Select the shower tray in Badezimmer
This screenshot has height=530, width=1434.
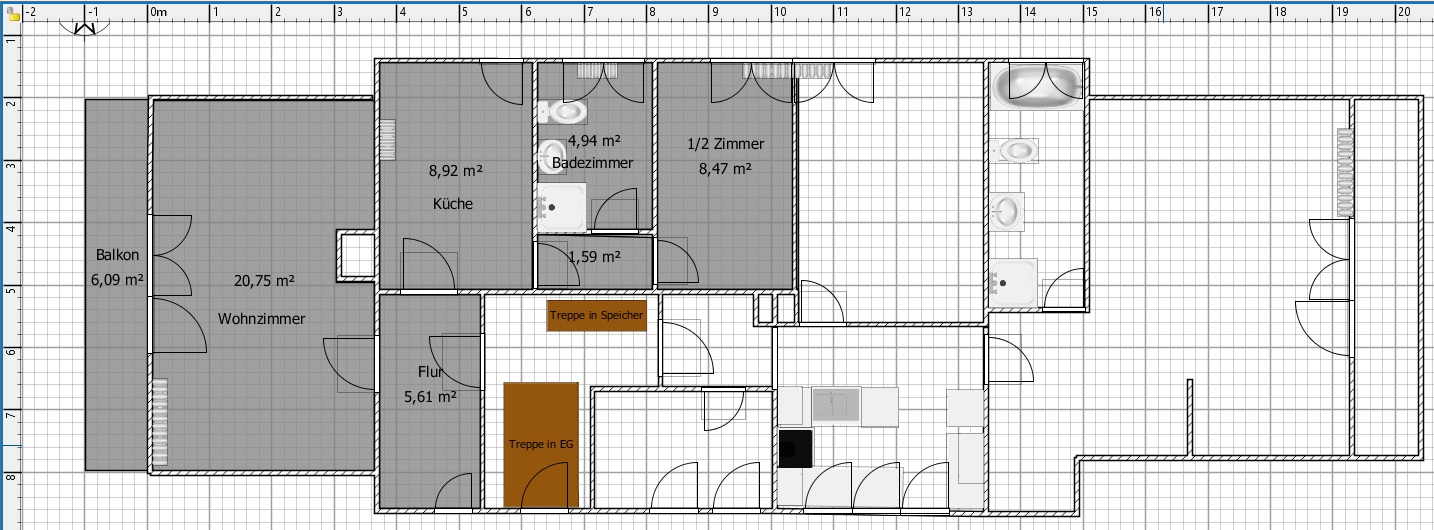561,208
